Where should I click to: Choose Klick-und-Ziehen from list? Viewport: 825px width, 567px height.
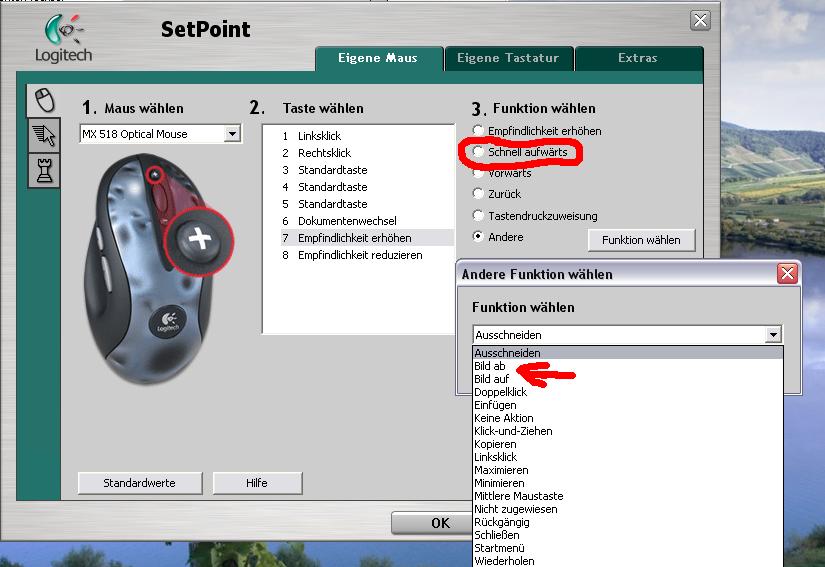[628, 431]
